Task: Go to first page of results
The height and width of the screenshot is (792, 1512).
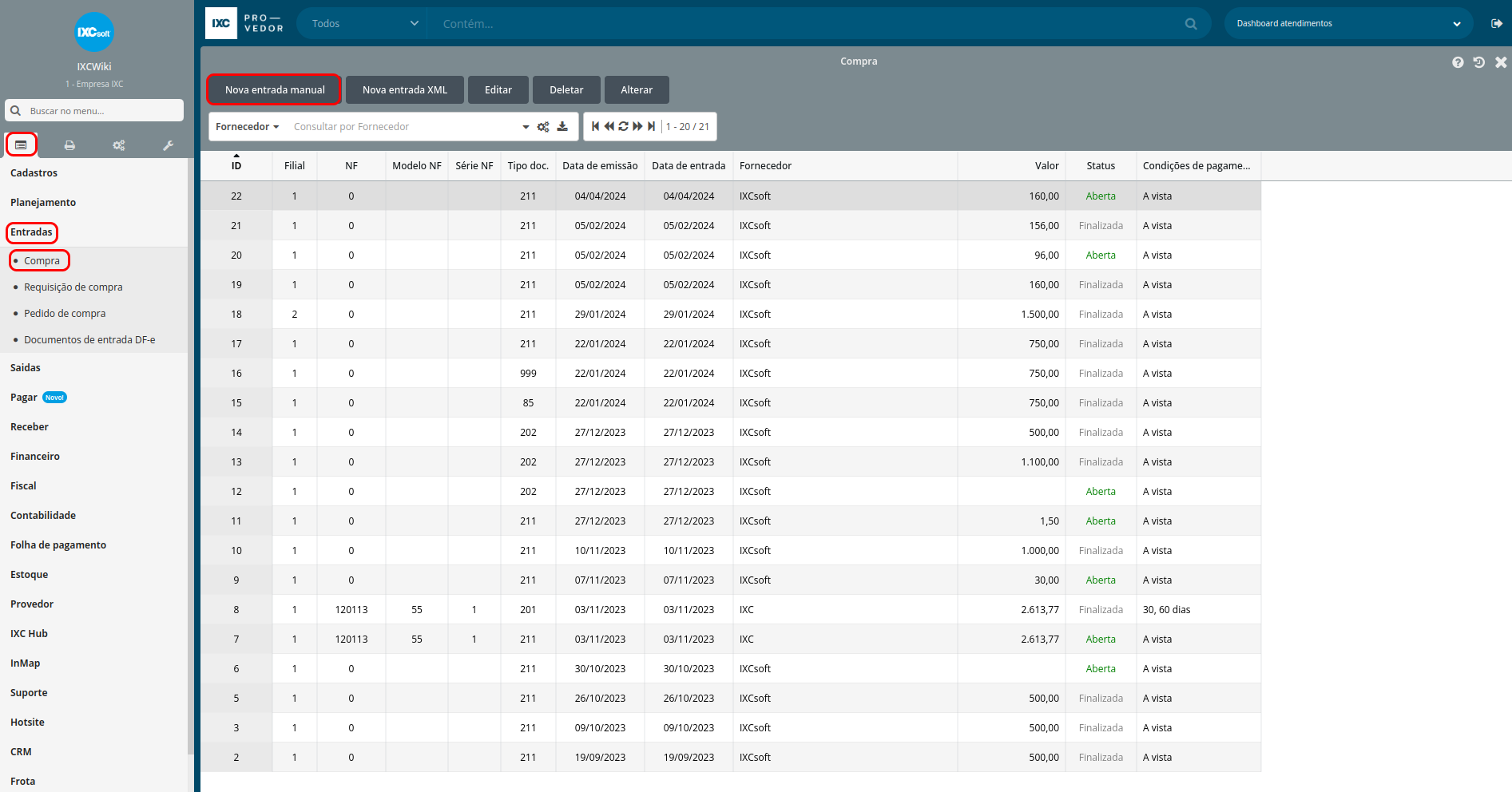Action: coord(595,126)
